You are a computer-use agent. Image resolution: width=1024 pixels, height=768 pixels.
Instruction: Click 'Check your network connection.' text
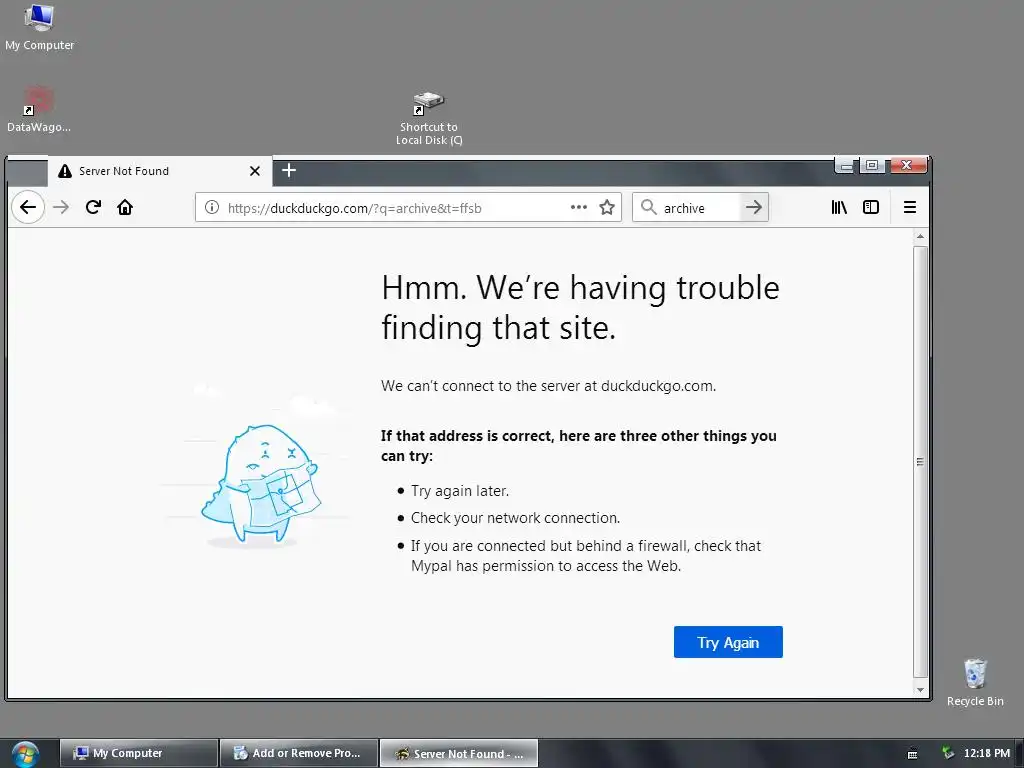pos(515,518)
